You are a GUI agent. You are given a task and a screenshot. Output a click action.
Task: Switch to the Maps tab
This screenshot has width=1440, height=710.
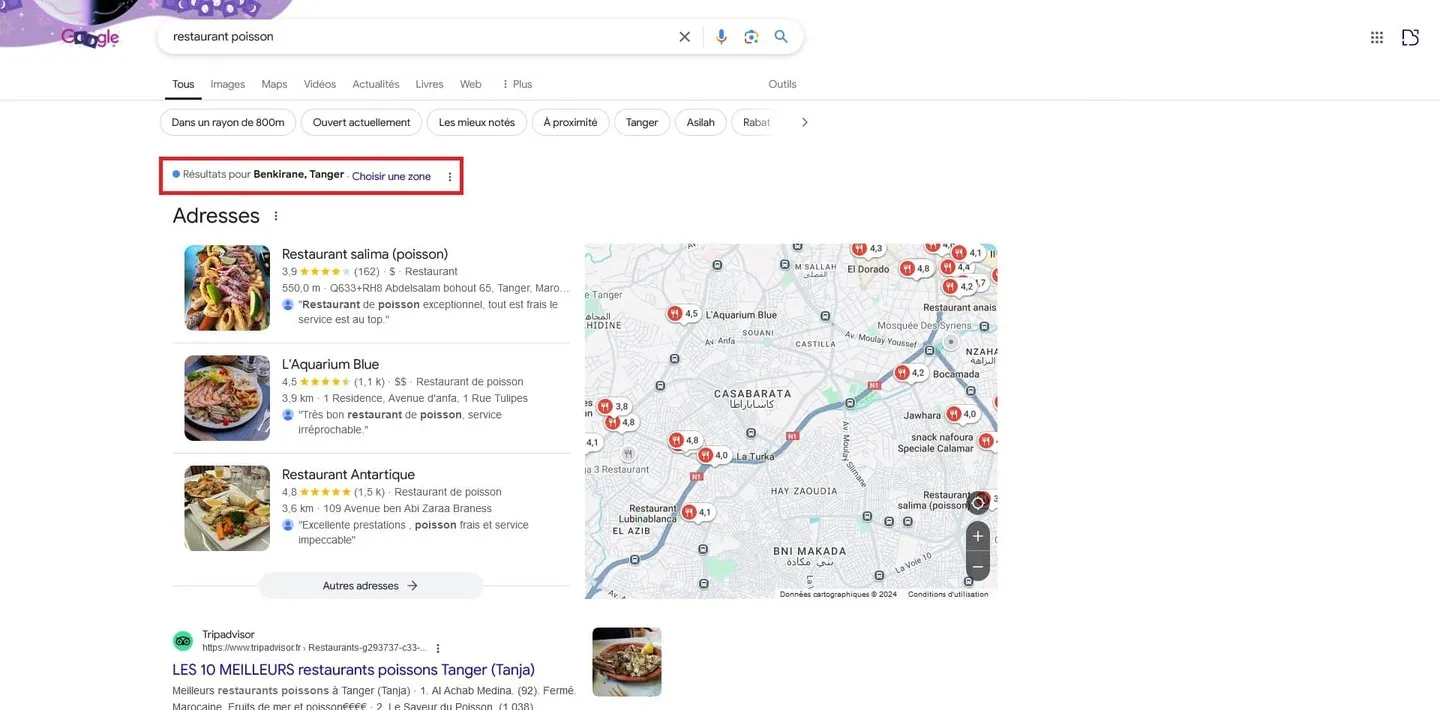(274, 84)
